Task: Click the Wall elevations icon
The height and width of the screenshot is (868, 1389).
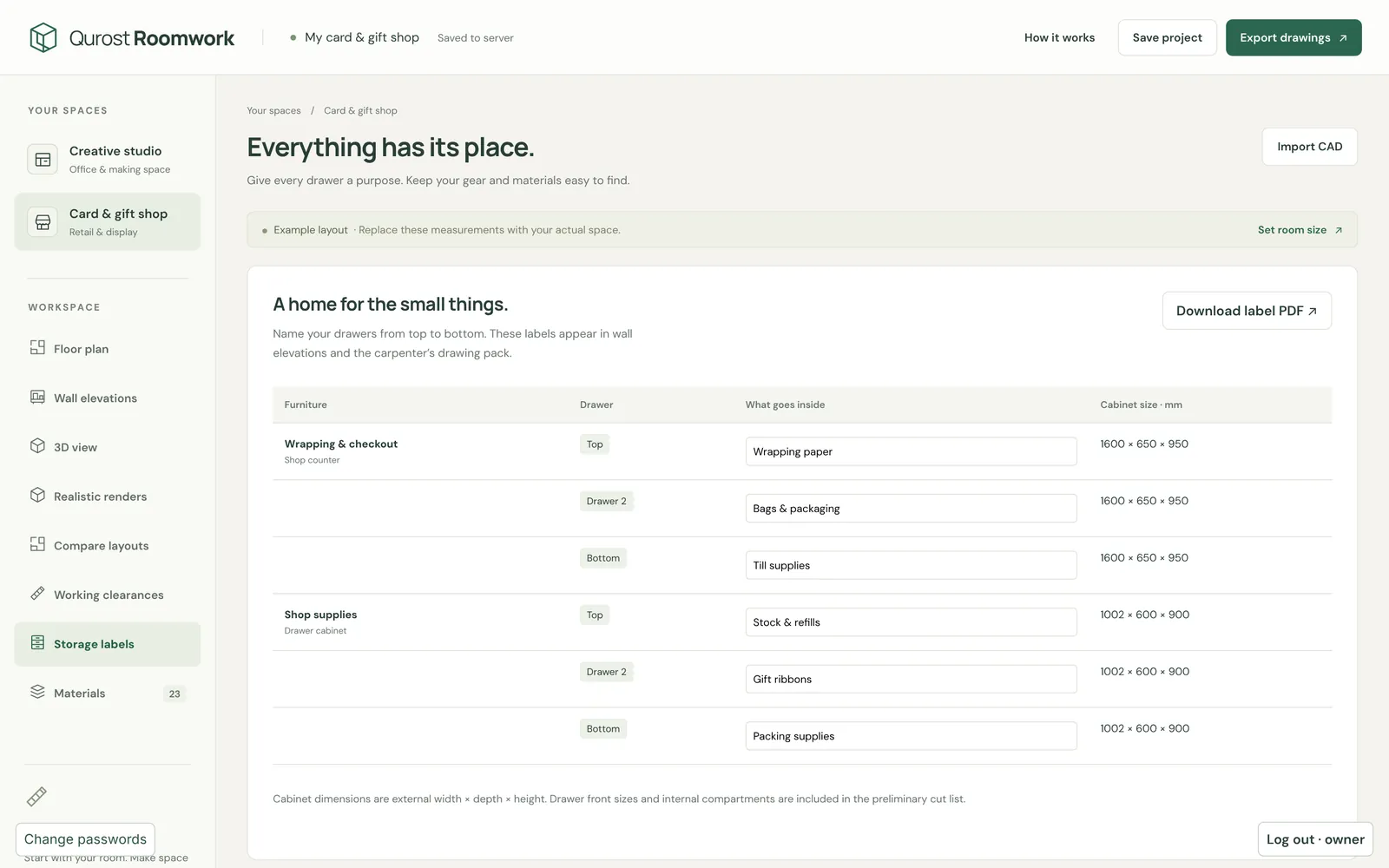Action: (x=37, y=397)
